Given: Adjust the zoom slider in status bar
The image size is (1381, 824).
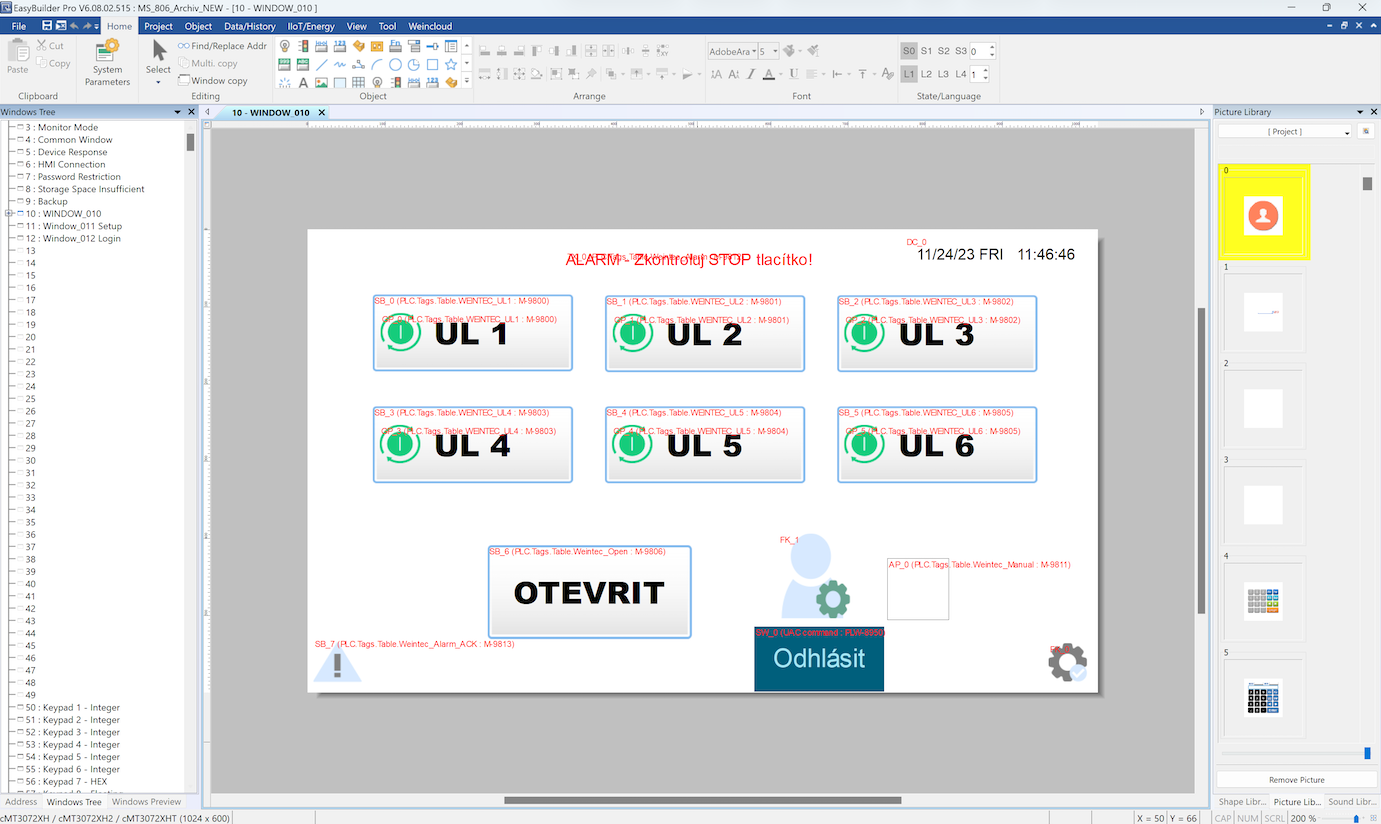Looking at the screenshot, I should (x=1356, y=818).
